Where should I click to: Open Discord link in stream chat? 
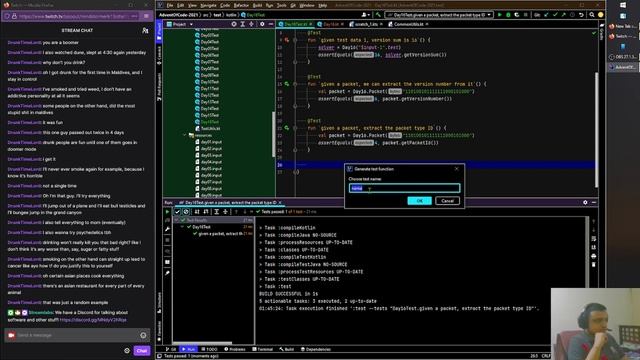pos(93,320)
